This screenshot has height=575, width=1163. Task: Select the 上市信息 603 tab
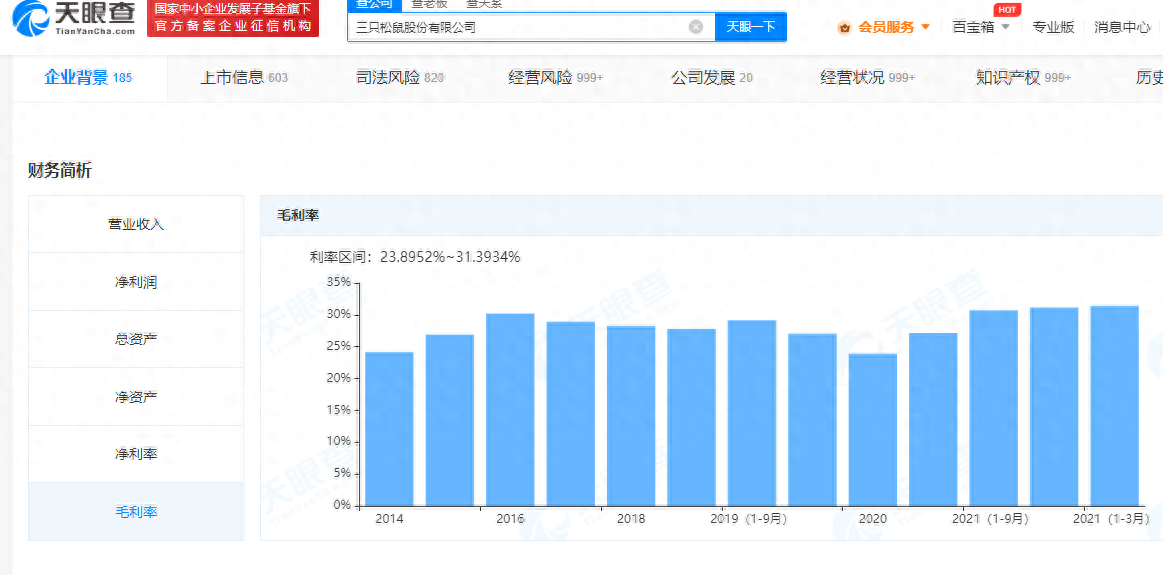point(244,78)
